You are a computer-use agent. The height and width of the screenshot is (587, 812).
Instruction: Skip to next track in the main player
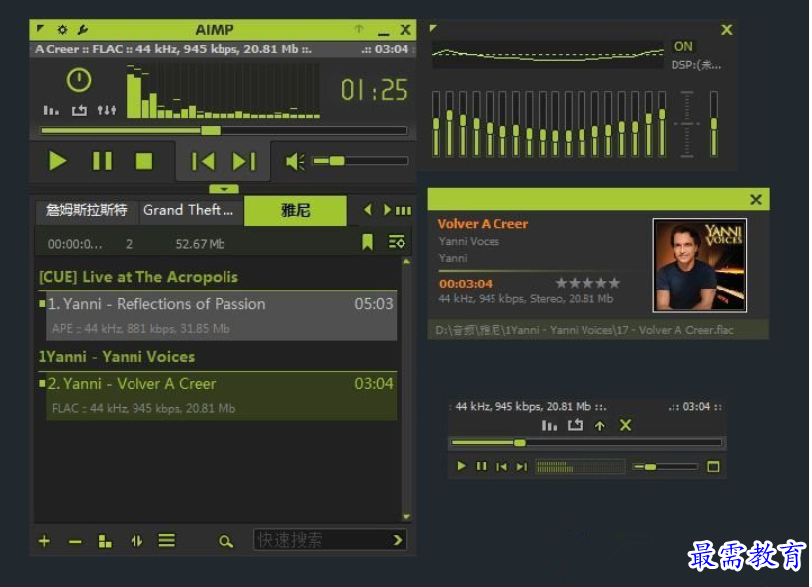click(x=244, y=162)
